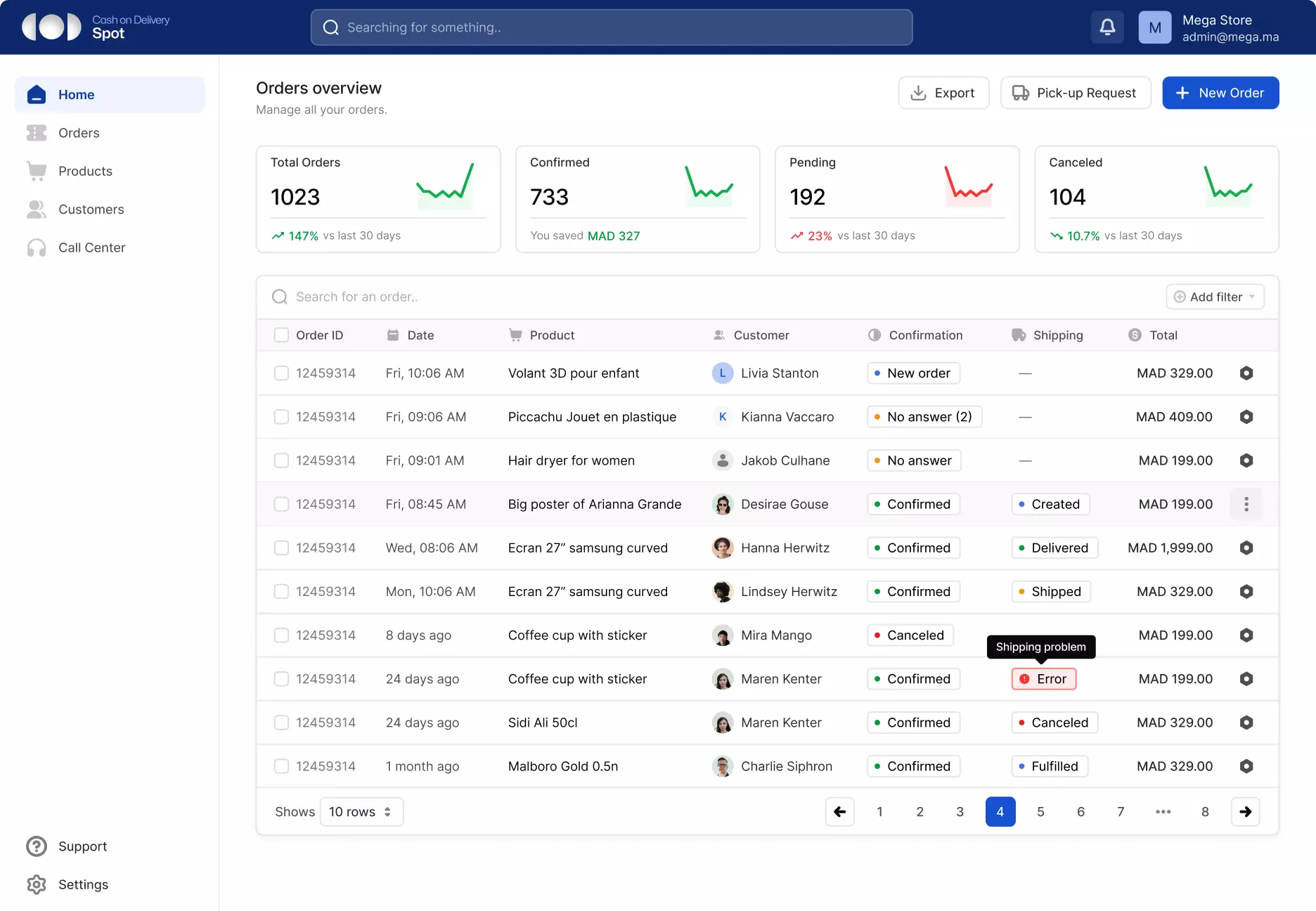Select the Sidi Ali 50cl order checkbox
Image resolution: width=1316 pixels, height=911 pixels.
click(x=281, y=723)
